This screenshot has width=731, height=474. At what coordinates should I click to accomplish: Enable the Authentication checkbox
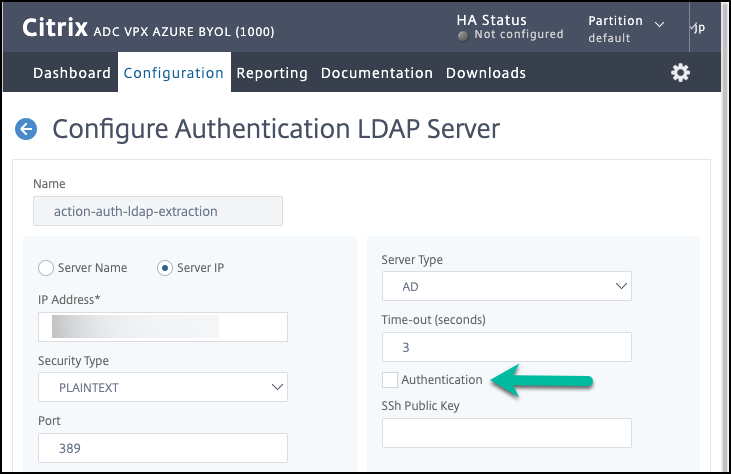tap(389, 380)
